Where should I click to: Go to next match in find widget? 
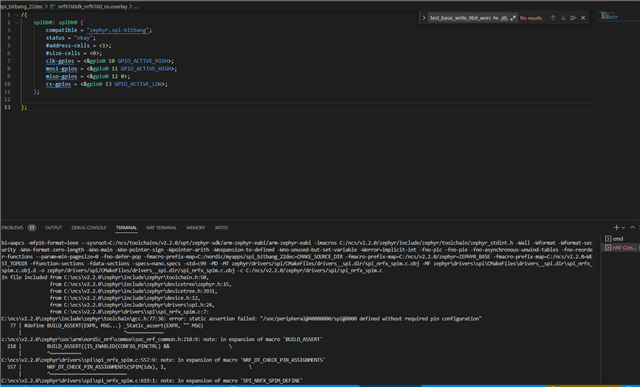563,18
